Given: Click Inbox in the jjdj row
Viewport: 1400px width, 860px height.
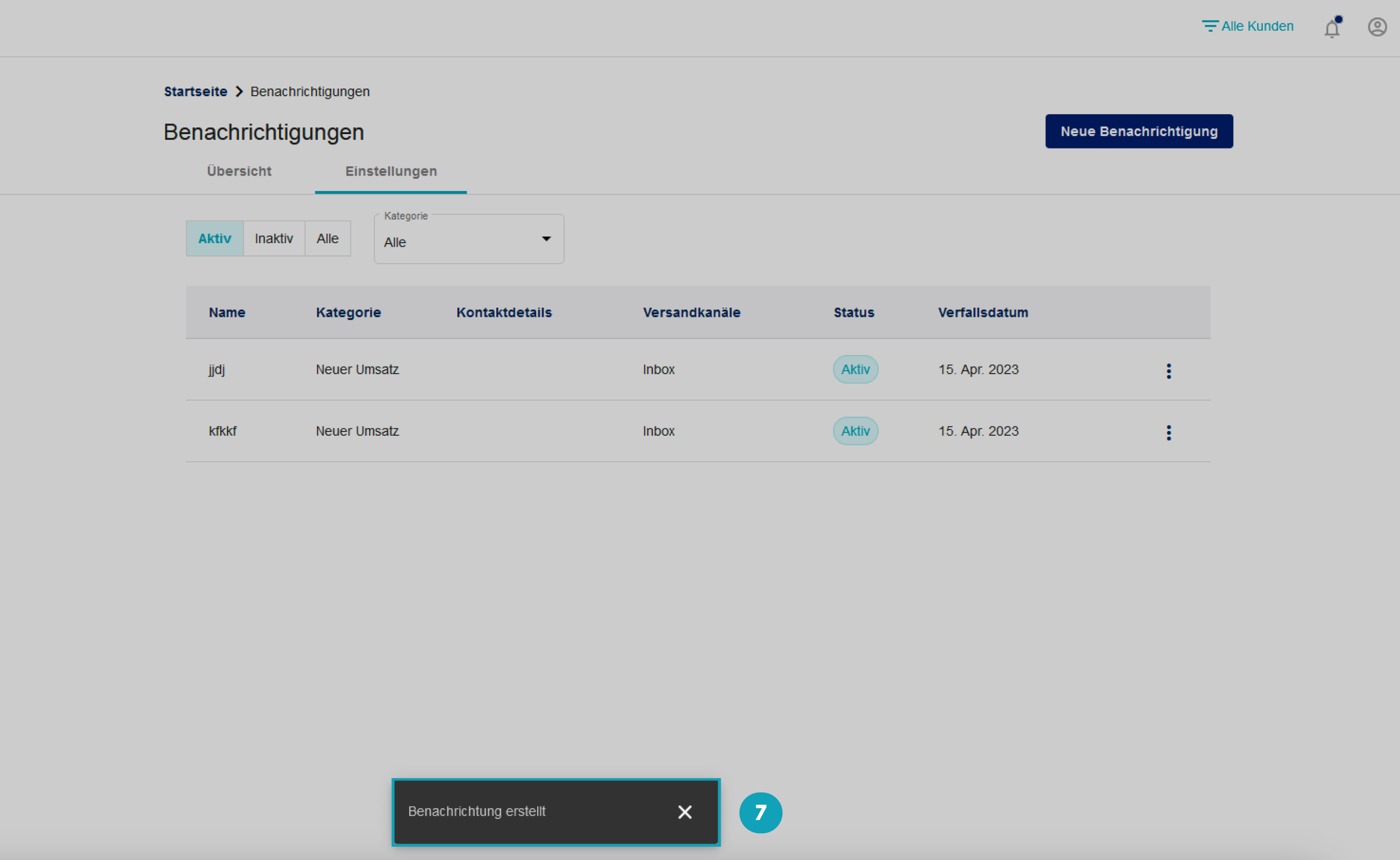Looking at the screenshot, I should click(x=659, y=370).
